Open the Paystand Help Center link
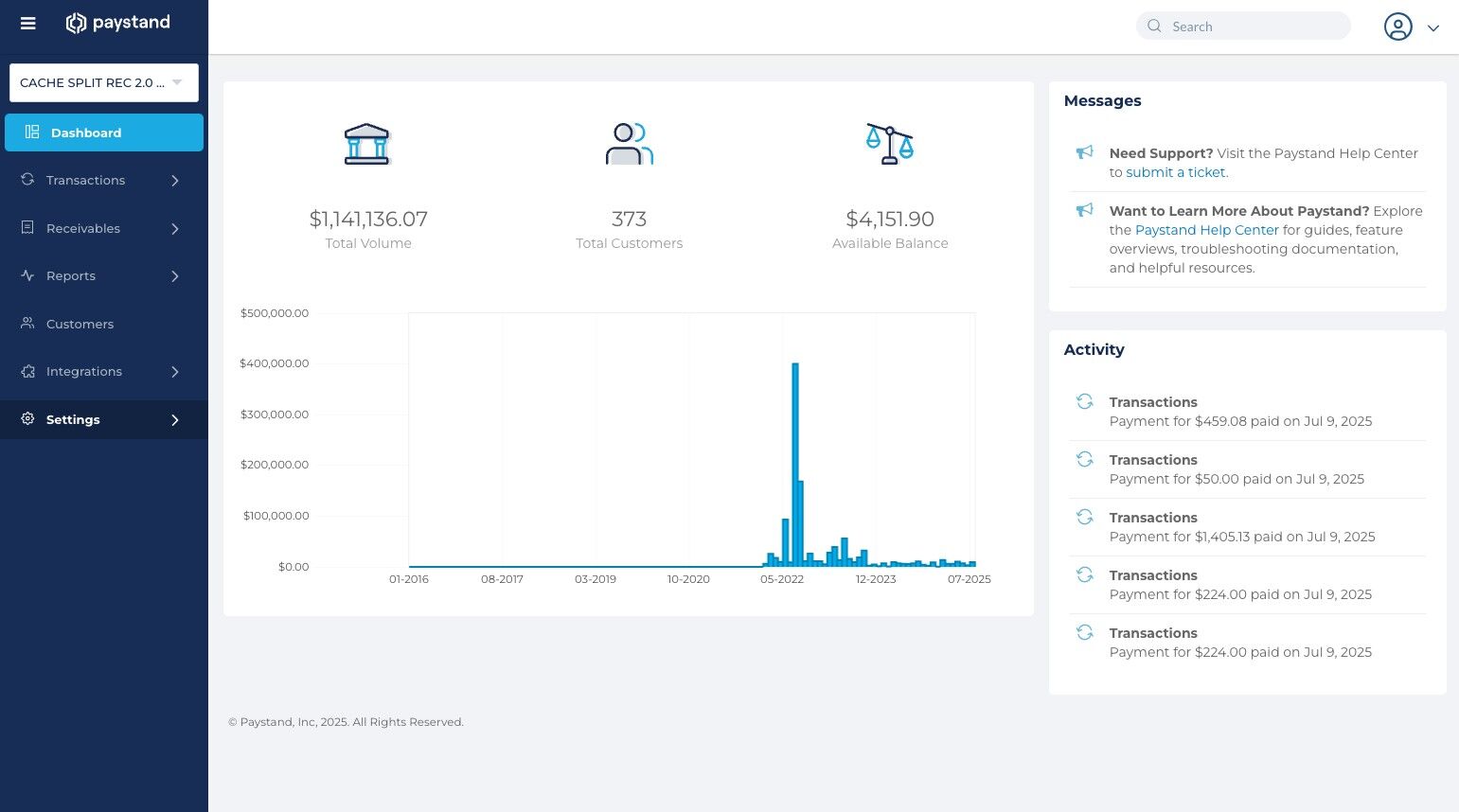Image resolution: width=1459 pixels, height=812 pixels. click(x=1207, y=230)
